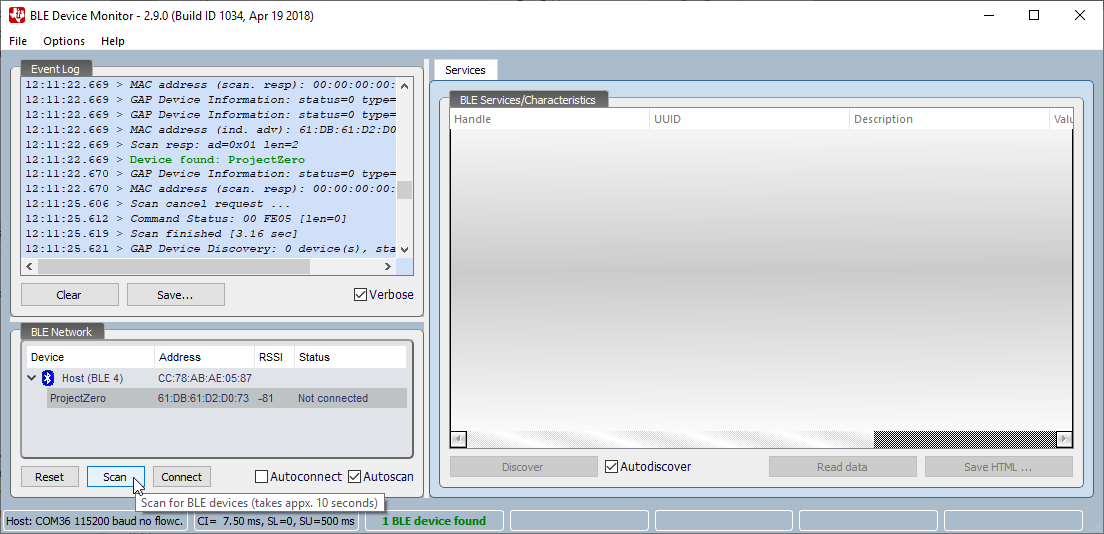Click the event log horizontal scrollbar right arrow
The image size is (1104, 534).
click(389, 267)
